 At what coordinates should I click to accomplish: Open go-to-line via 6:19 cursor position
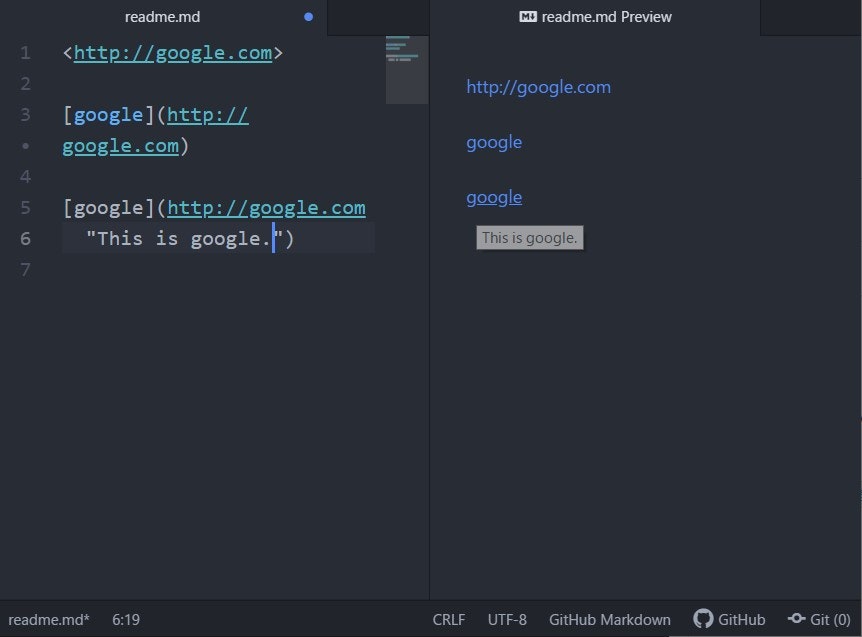(126, 620)
